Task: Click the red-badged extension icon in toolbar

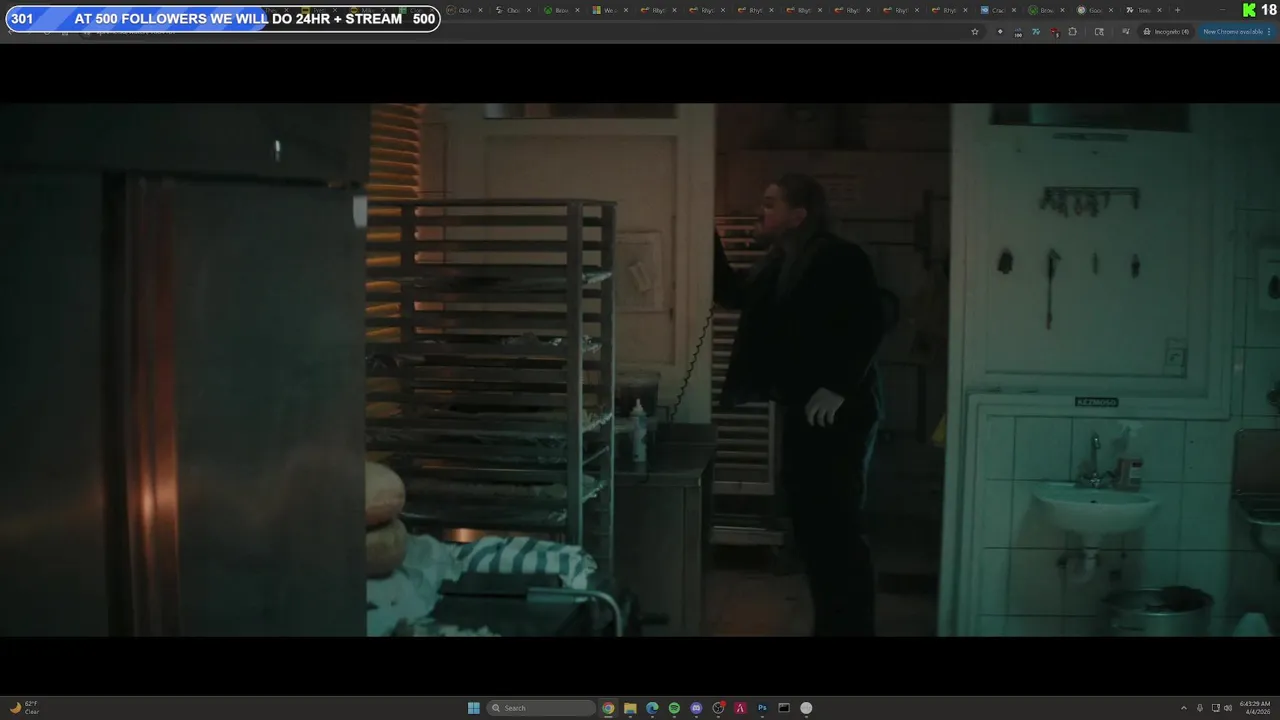Action: [1054, 32]
